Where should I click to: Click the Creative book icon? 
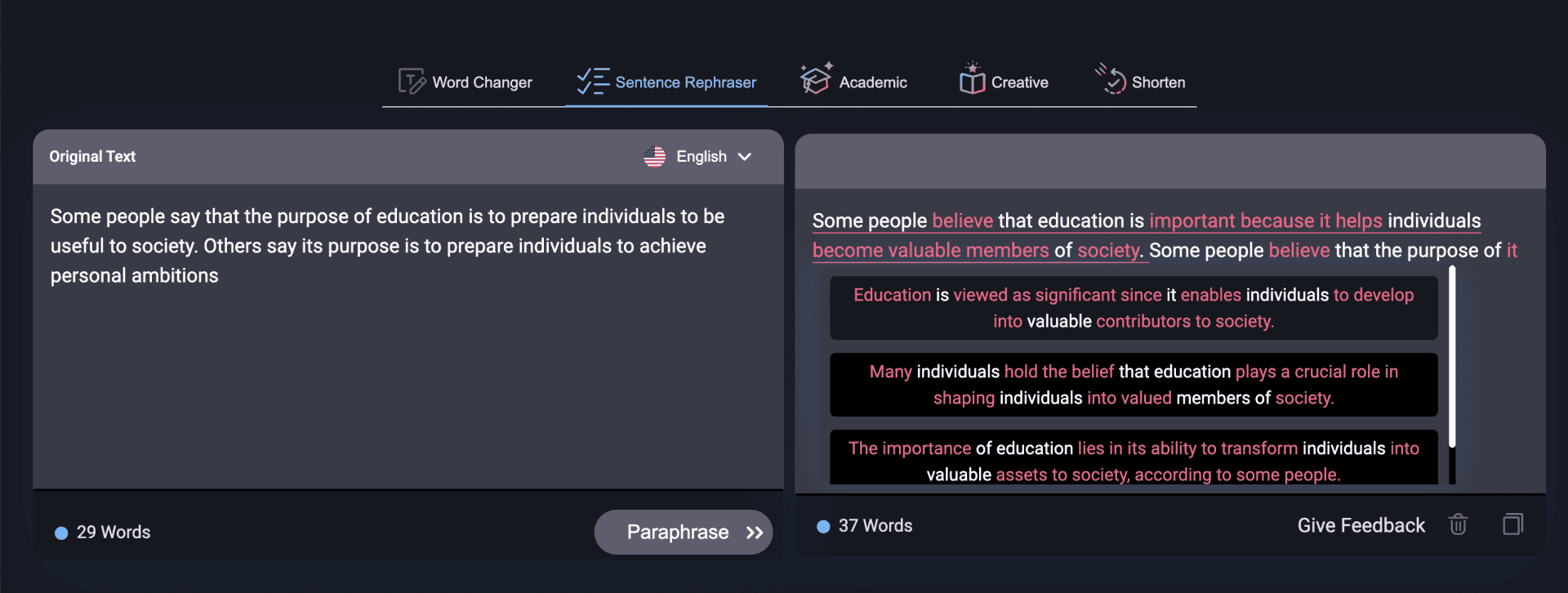pyautogui.click(x=972, y=80)
